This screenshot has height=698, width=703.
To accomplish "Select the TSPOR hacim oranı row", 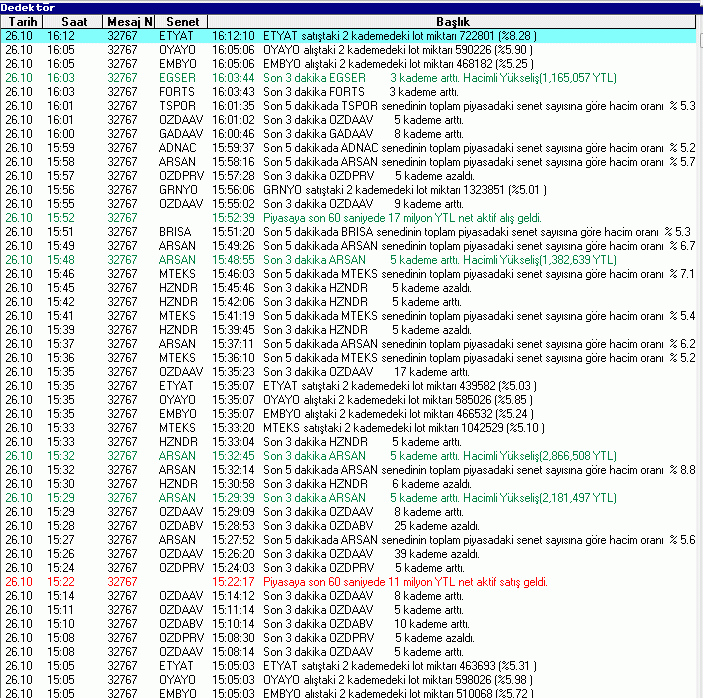I will [x=350, y=105].
